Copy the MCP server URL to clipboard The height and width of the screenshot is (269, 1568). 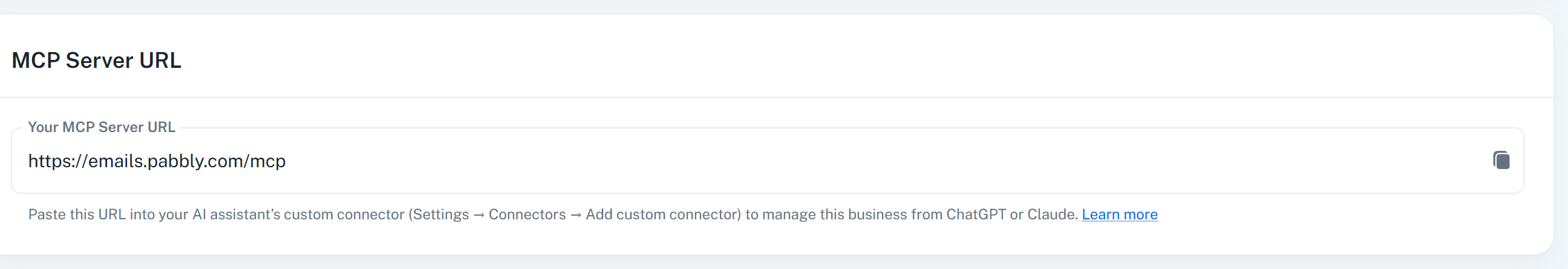pos(1501,161)
